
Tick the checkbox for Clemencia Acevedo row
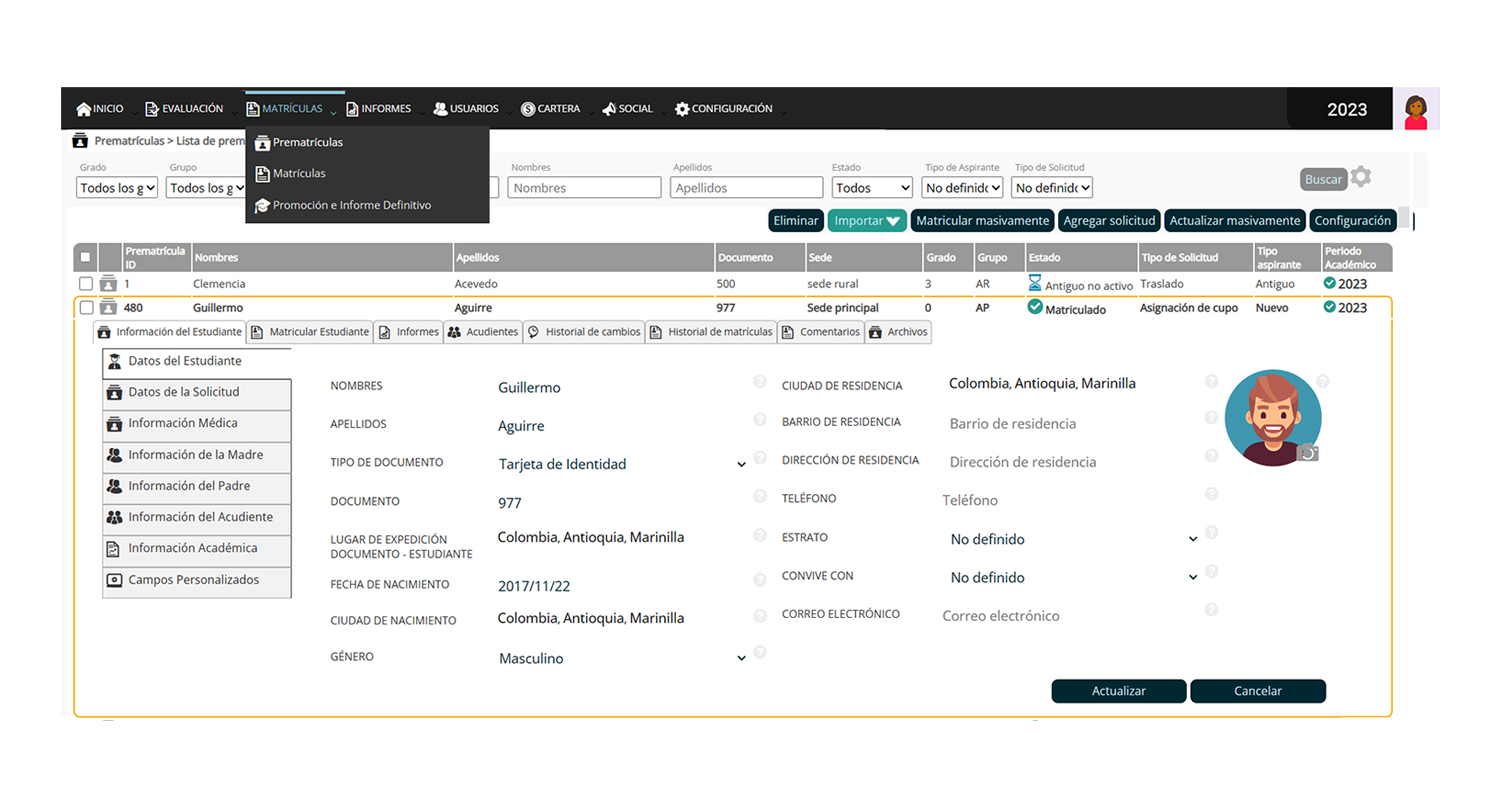click(86, 285)
